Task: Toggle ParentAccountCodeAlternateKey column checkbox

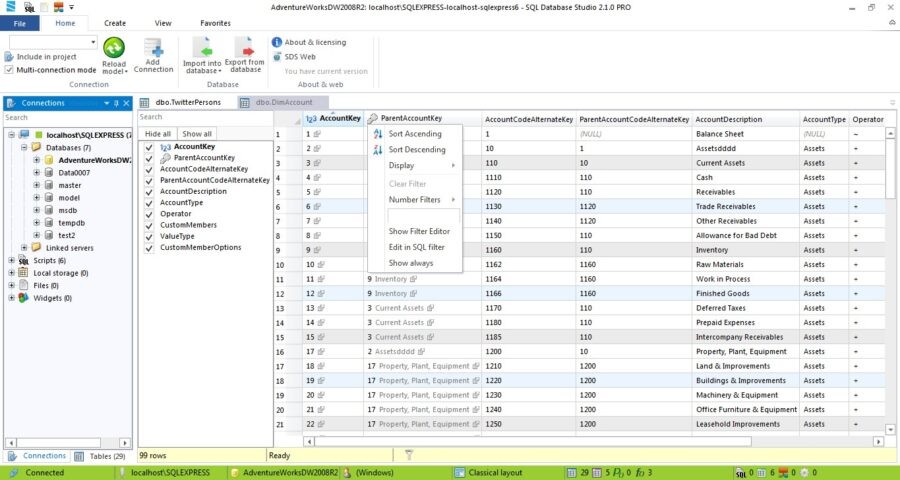Action: [149, 180]
